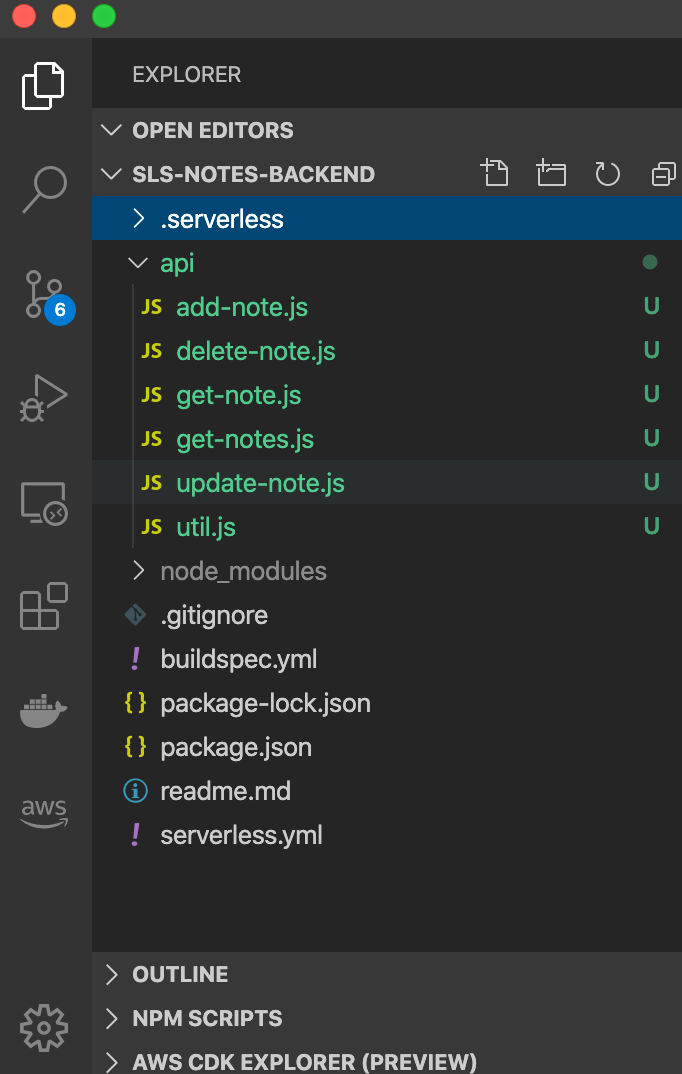682x1074 pixels.
Task: Click untracked U status on util.js
Action: pyautogui.click(x=651, y=526)
